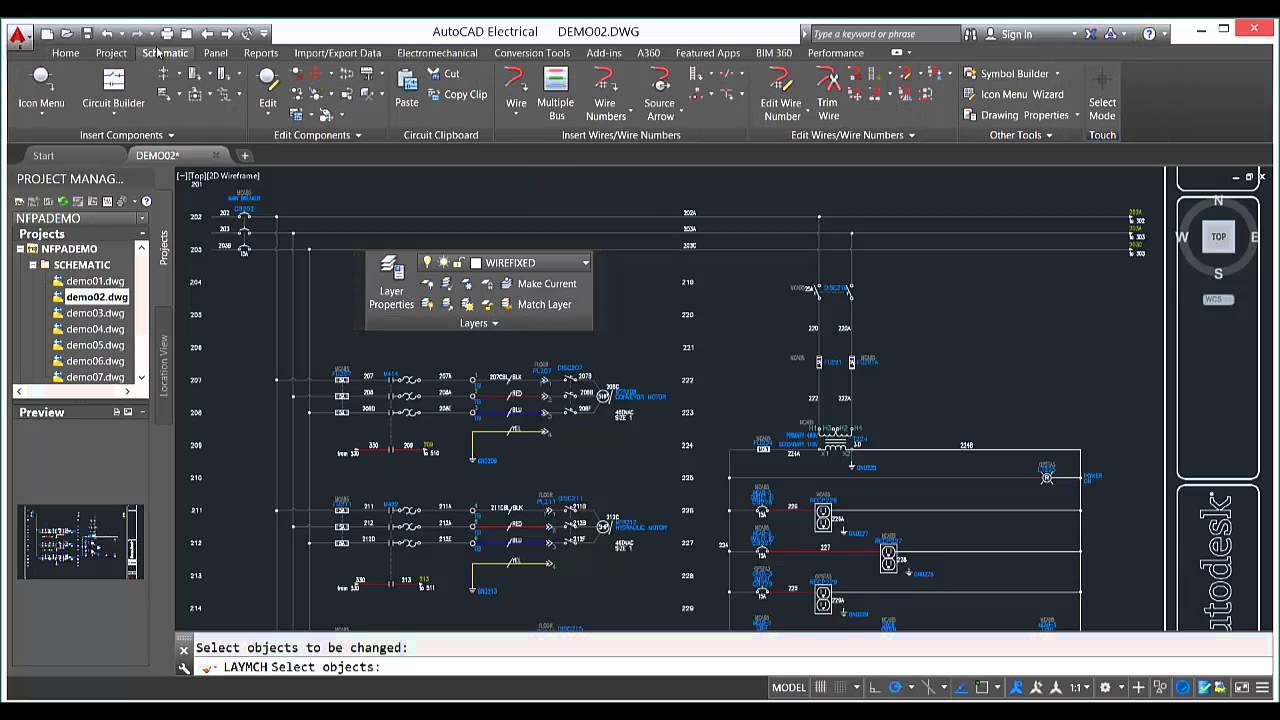Viewport: 1280px width, 720px height.
Task: Select demo03.dwg in project tree
Action: (95, 313)
